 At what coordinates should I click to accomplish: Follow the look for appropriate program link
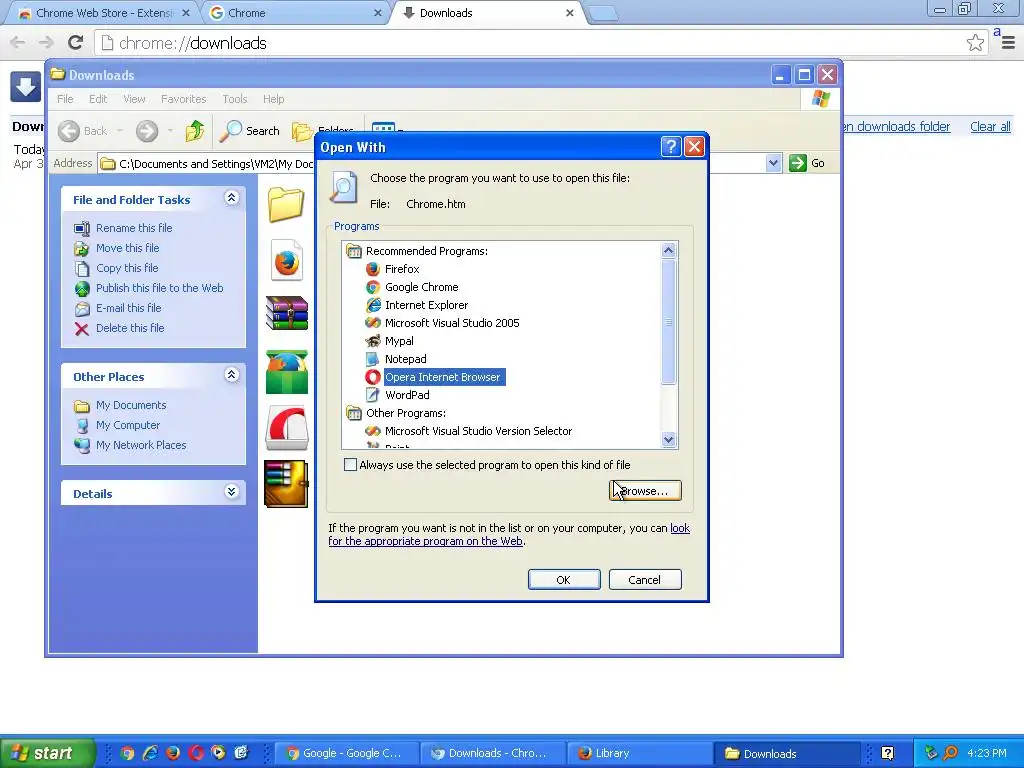click(x=509, y=535)
